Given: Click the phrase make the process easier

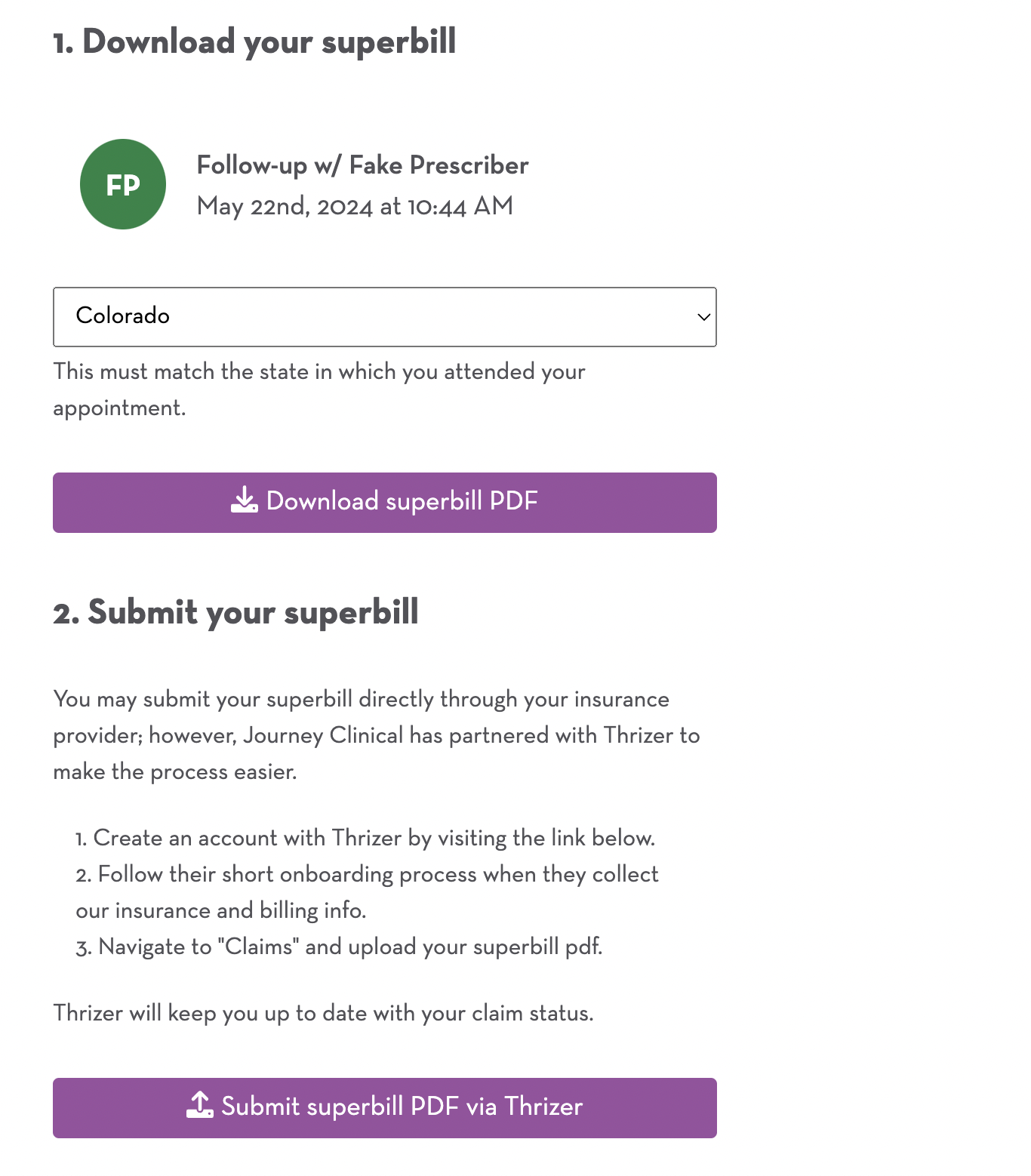Looking at the screenshot, I should click(x=174, y=771).
